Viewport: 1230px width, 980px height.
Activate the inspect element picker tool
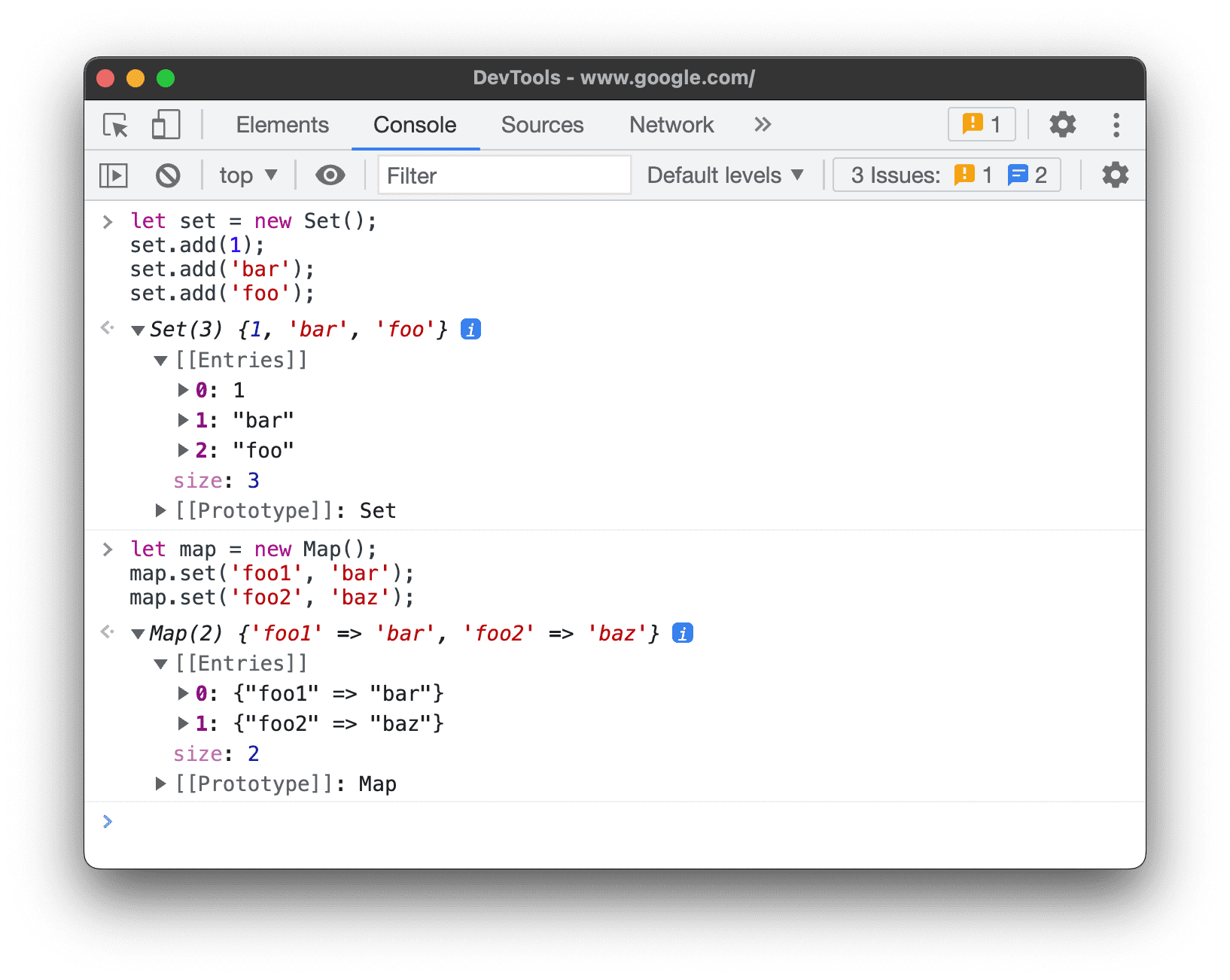point(115,125)
